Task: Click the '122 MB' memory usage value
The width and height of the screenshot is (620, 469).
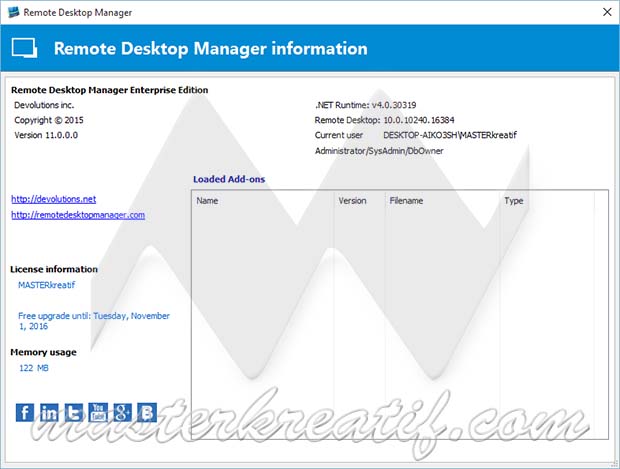Action: point(34,368)
